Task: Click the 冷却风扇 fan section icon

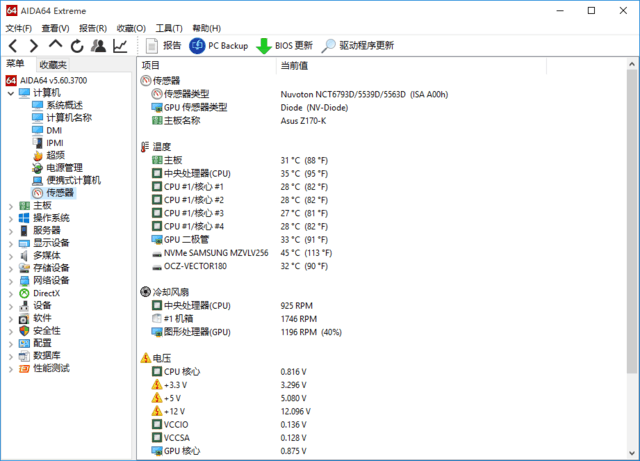Action: 145,292
